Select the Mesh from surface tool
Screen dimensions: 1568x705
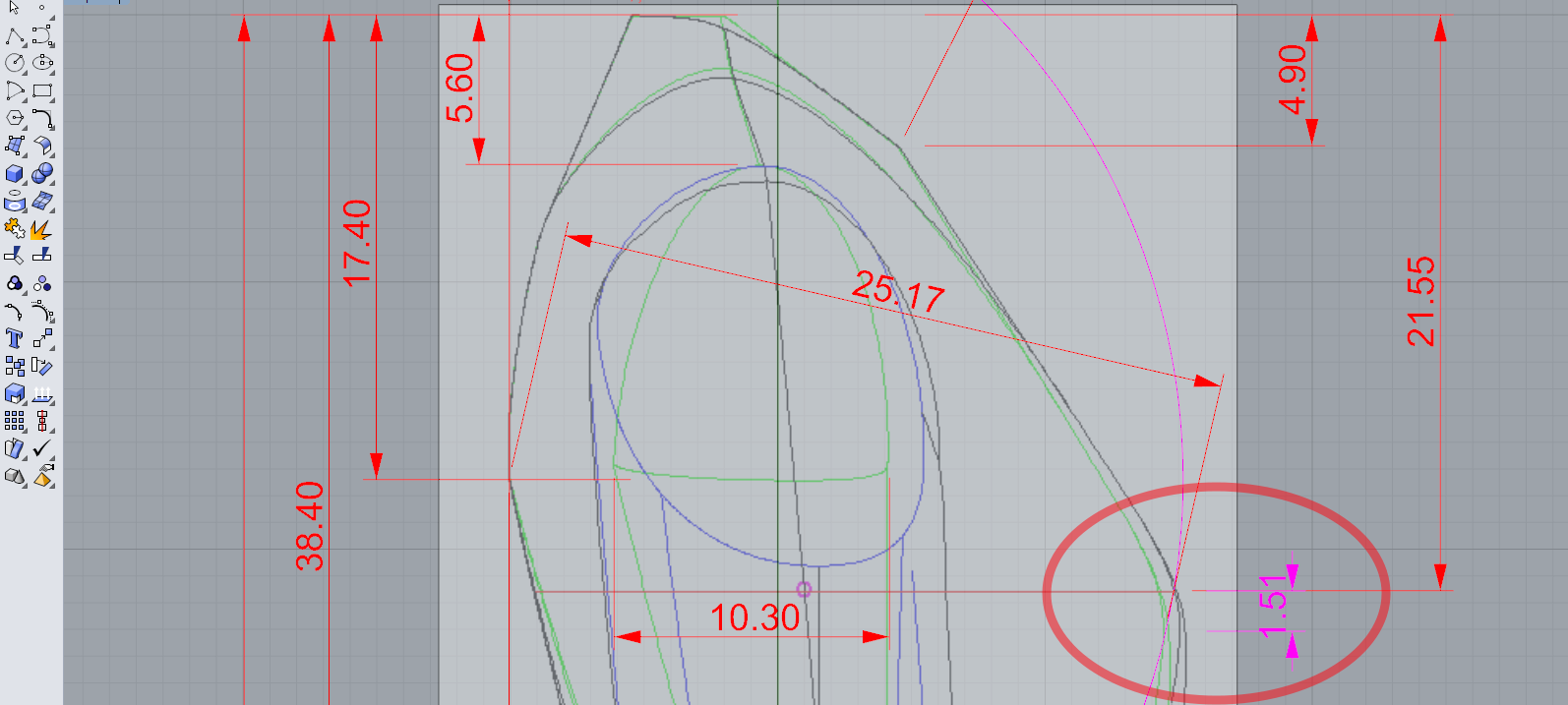[x=42, y=202]
